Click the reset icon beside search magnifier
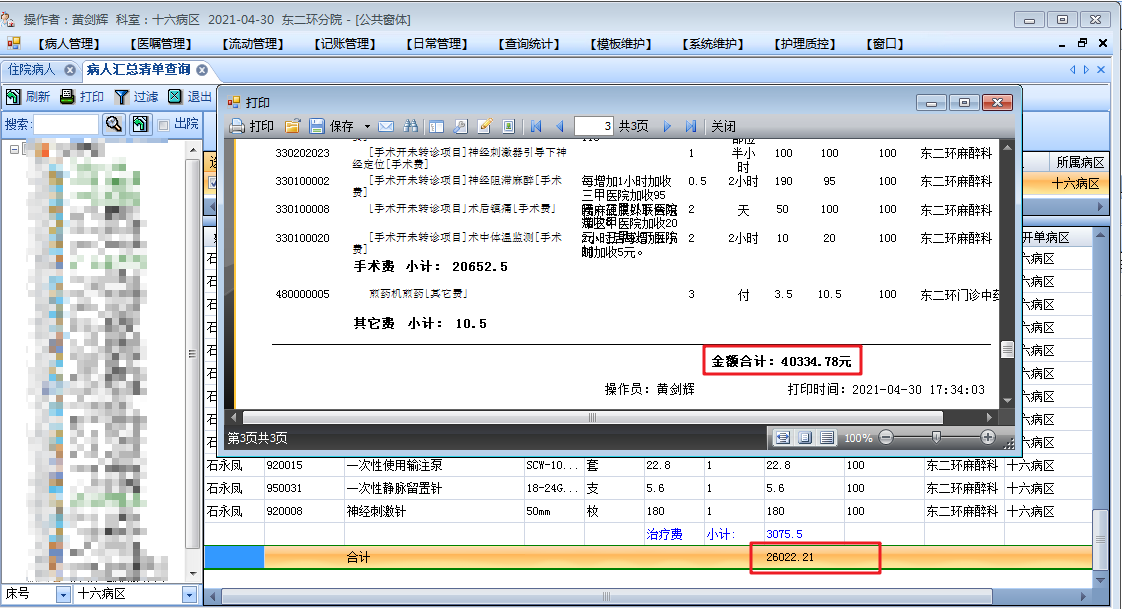Viewport: 1122px width, 609px height. pyautogui.click(x=140, y=124)
